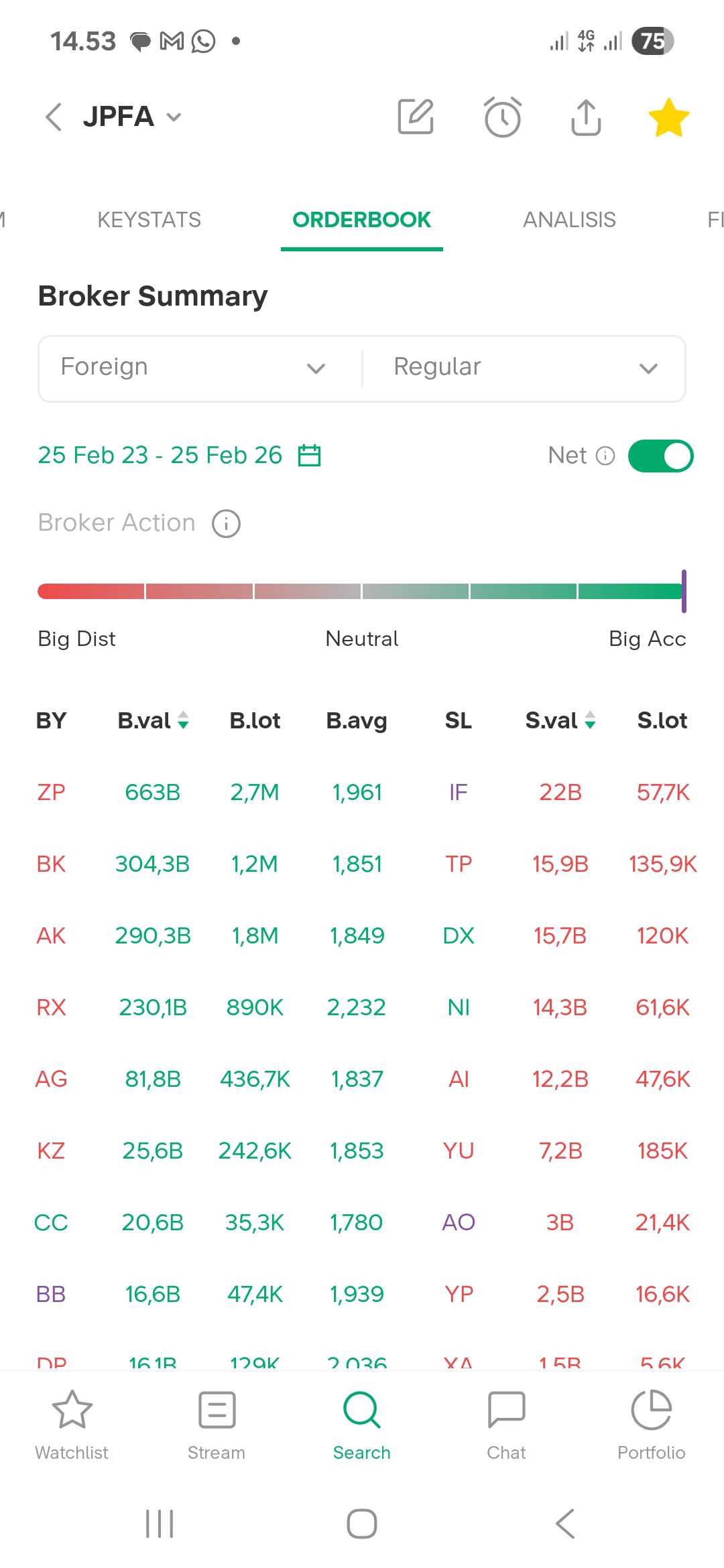
Task: Set a price alert with clock icon
Action: (502, 117)
